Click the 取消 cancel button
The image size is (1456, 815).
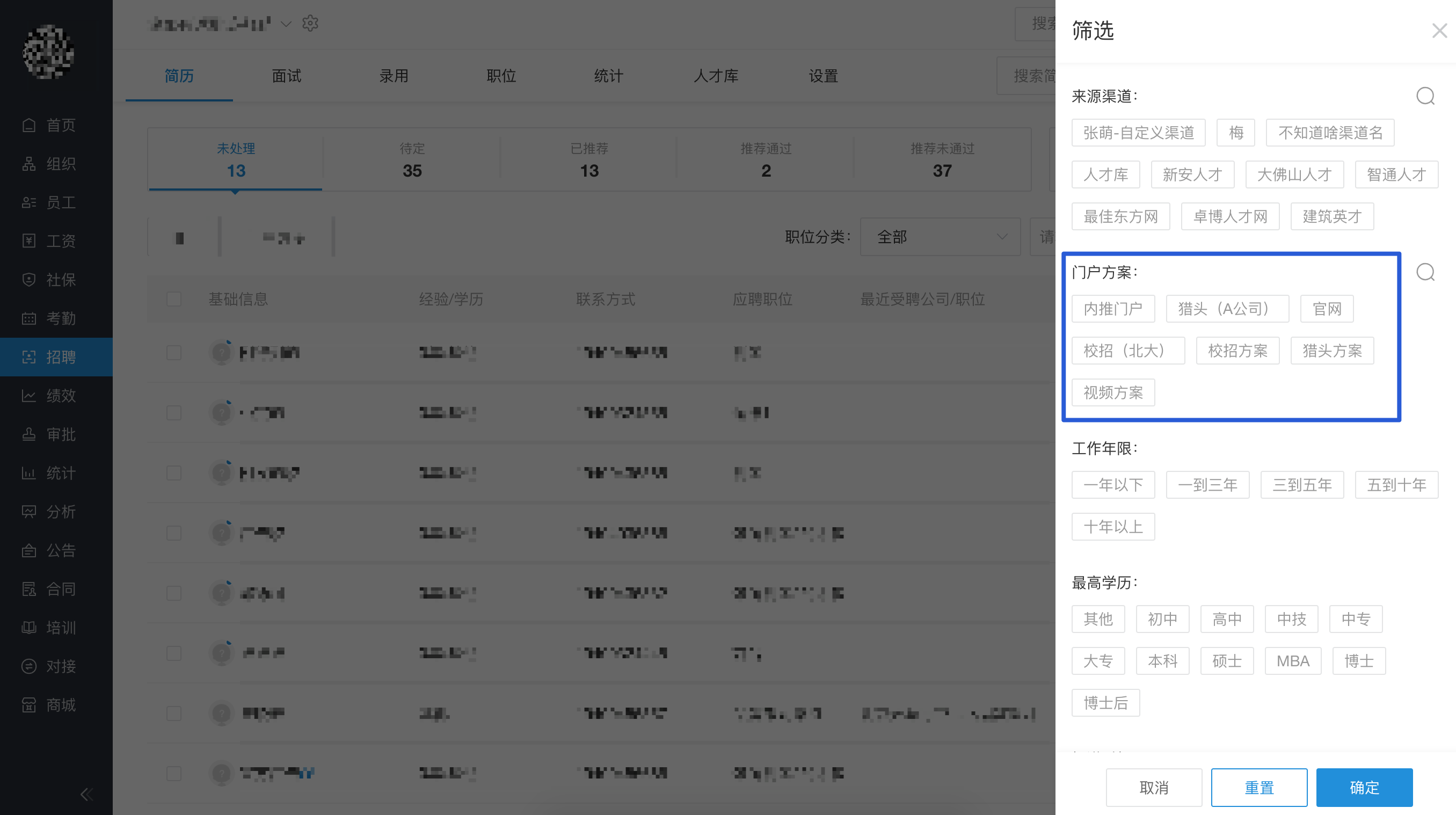pos(1154,787)
